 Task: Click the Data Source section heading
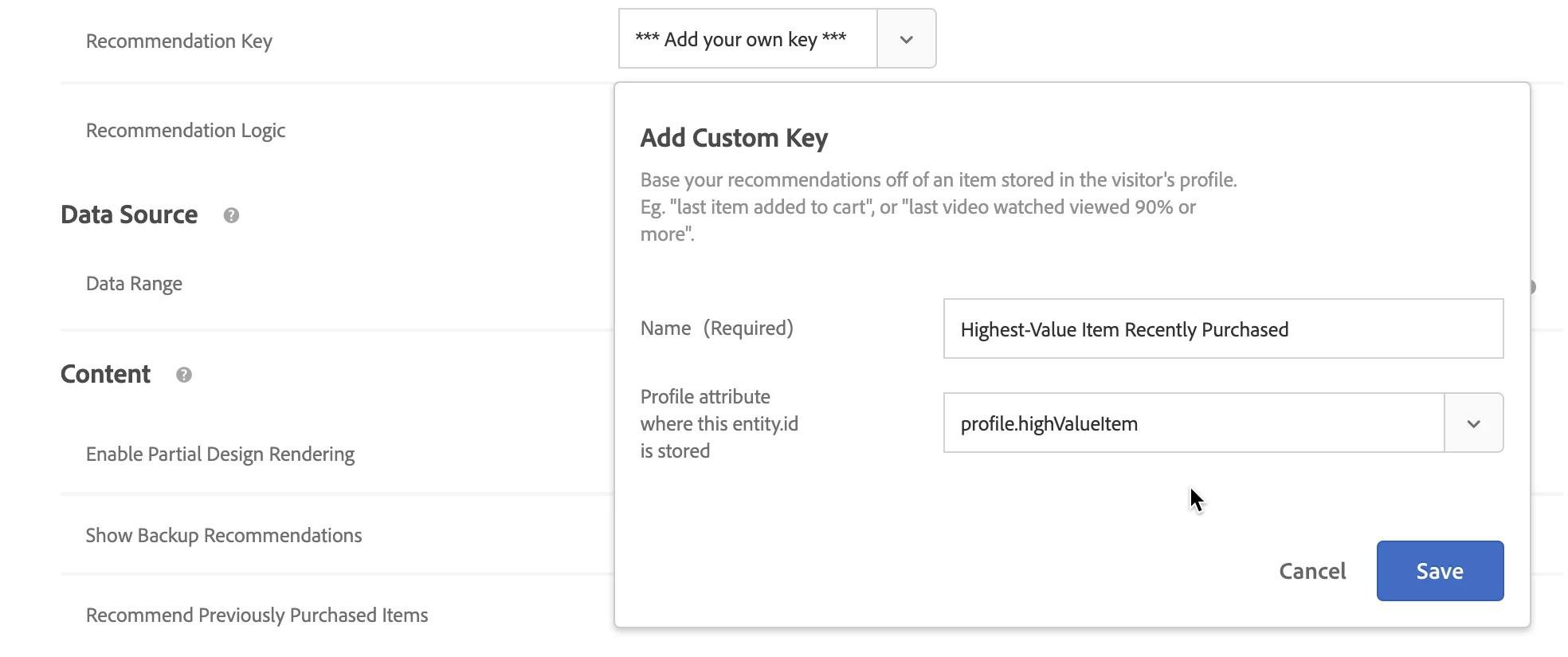pos(129,215)
